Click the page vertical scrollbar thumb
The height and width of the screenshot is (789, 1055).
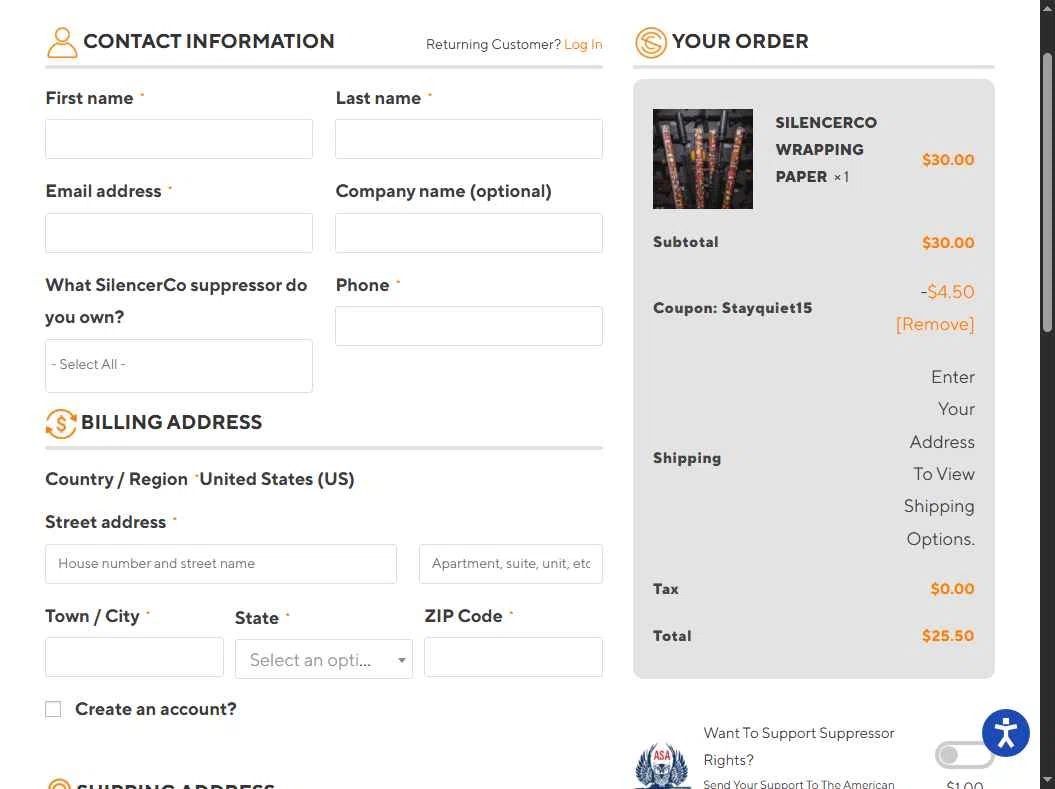click(1046, 192)
